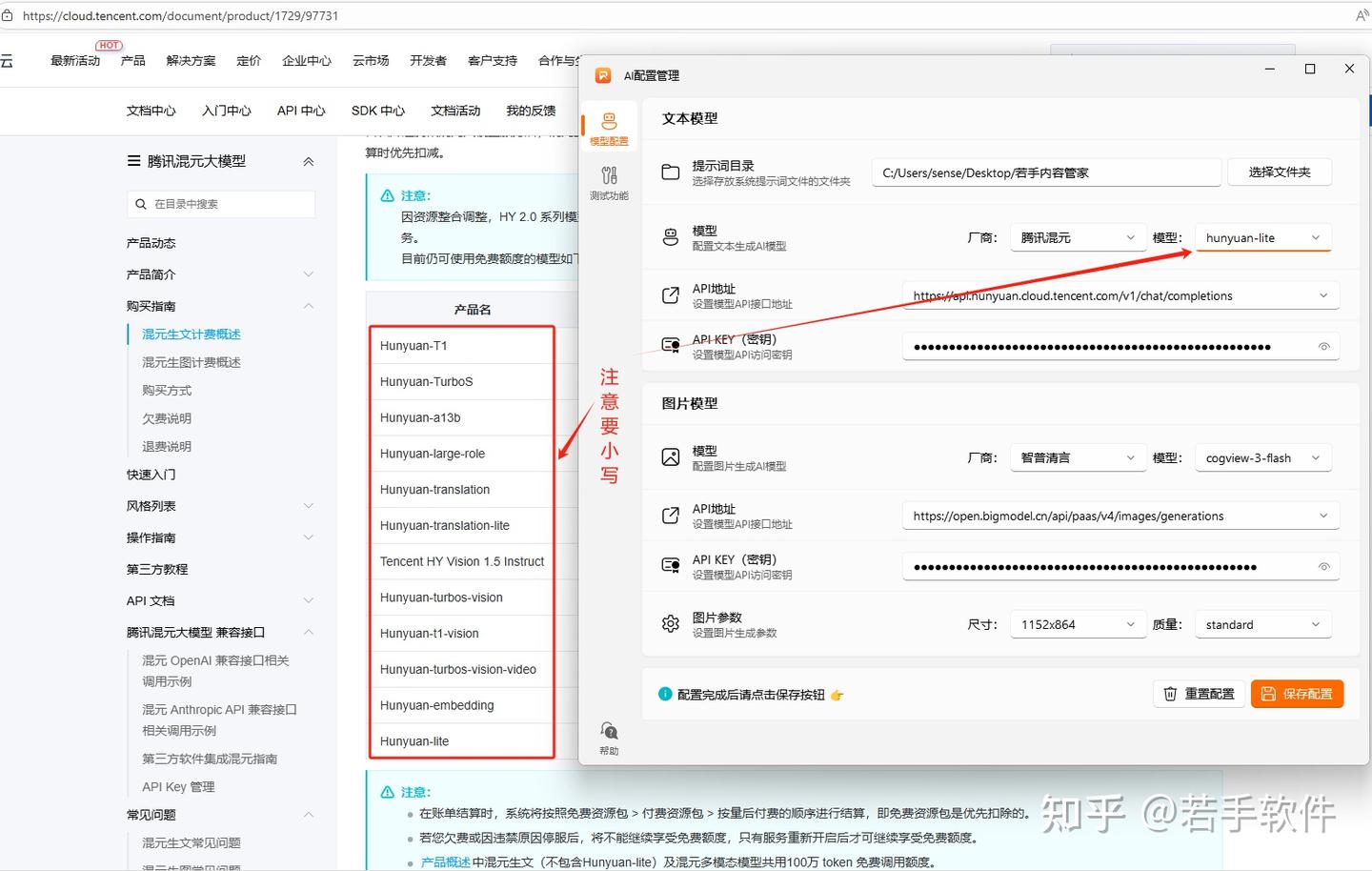Click the 保存配置 button
The image size is (1372, 871).
(1298, 694)
